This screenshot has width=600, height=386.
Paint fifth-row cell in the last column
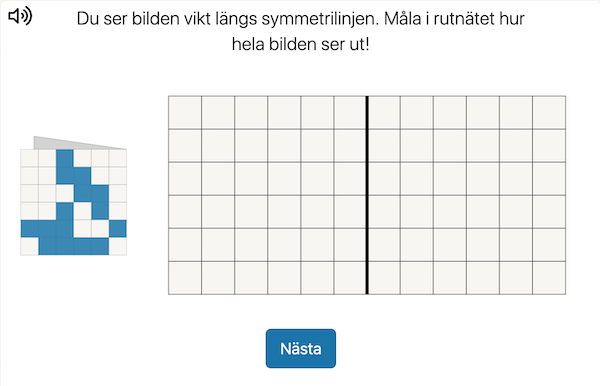[549, 245]
